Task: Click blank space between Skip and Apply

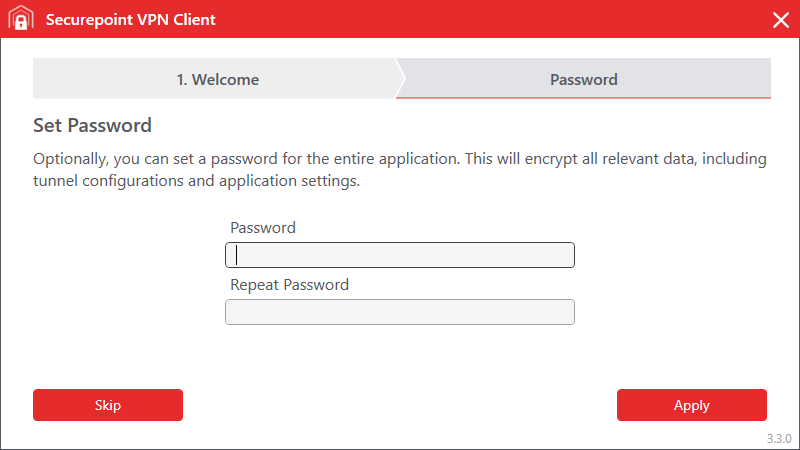Action: (400, 405)
